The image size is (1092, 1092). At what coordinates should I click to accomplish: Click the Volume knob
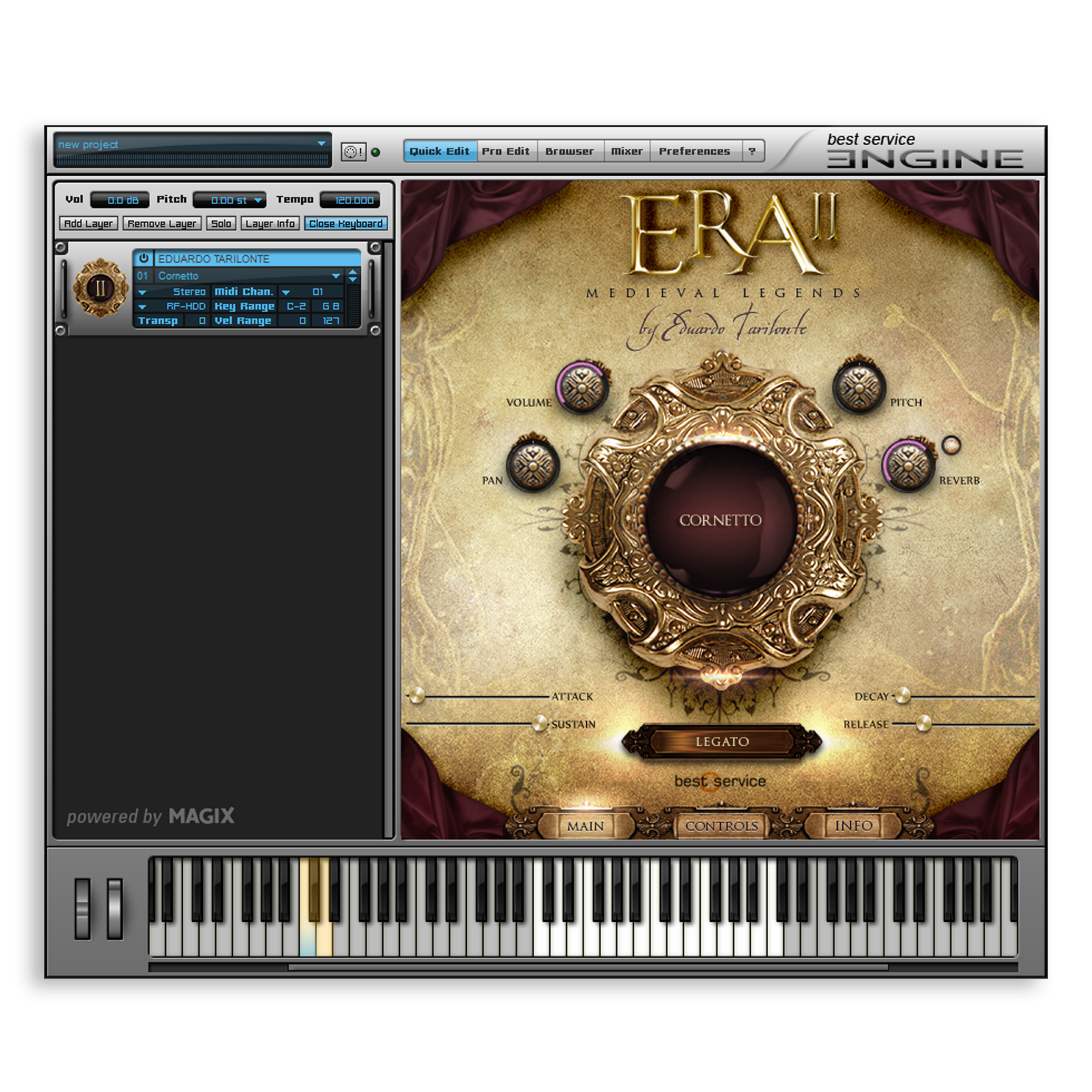point(583,388)
